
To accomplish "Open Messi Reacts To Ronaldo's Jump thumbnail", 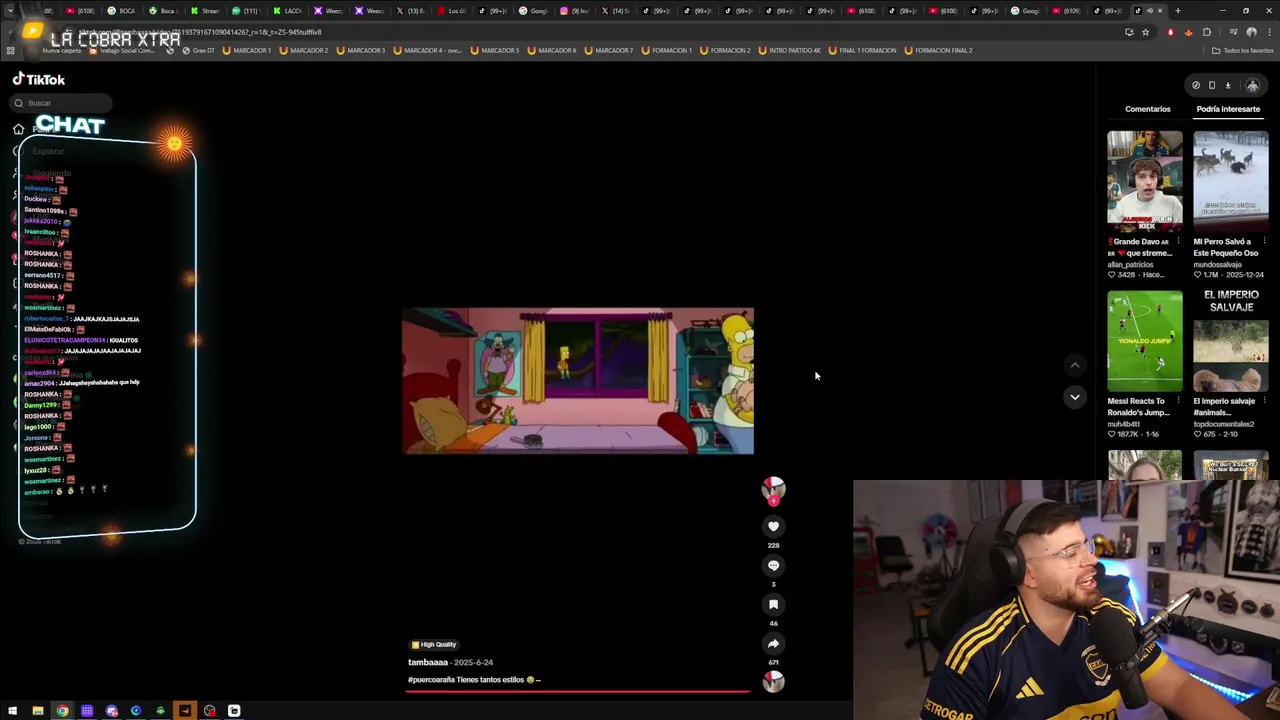I will 1145,342.
